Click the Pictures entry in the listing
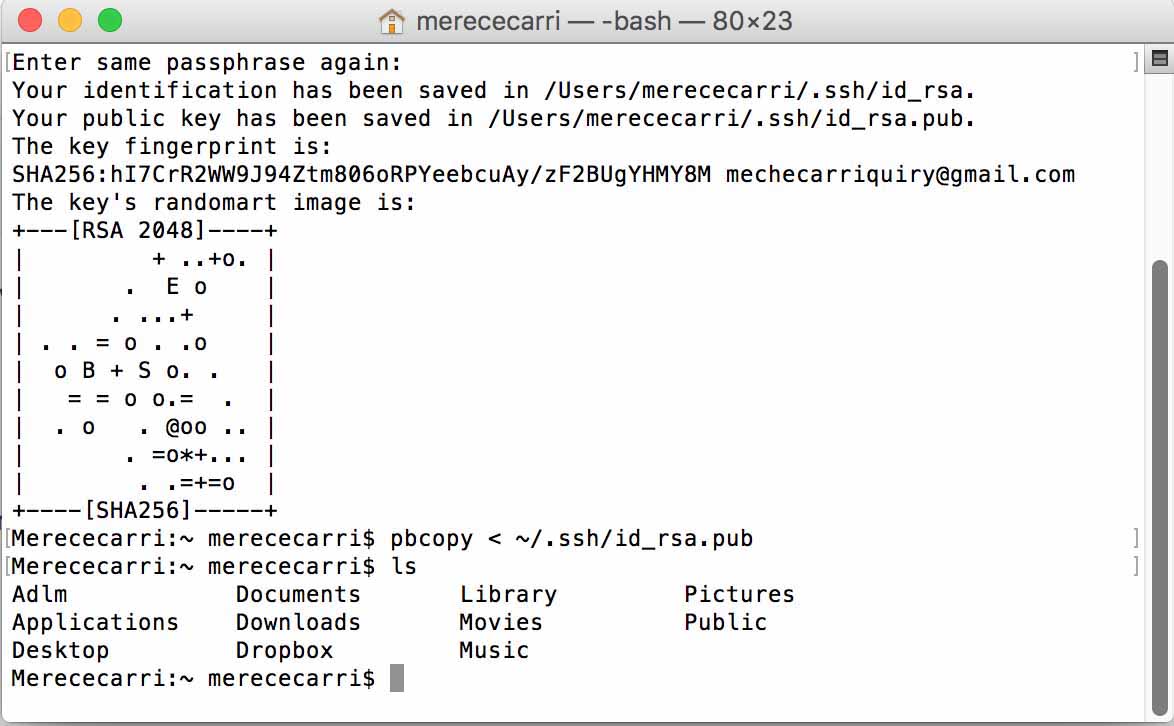This screenshot has width=1174, height=726. click(x=739, y=594)
